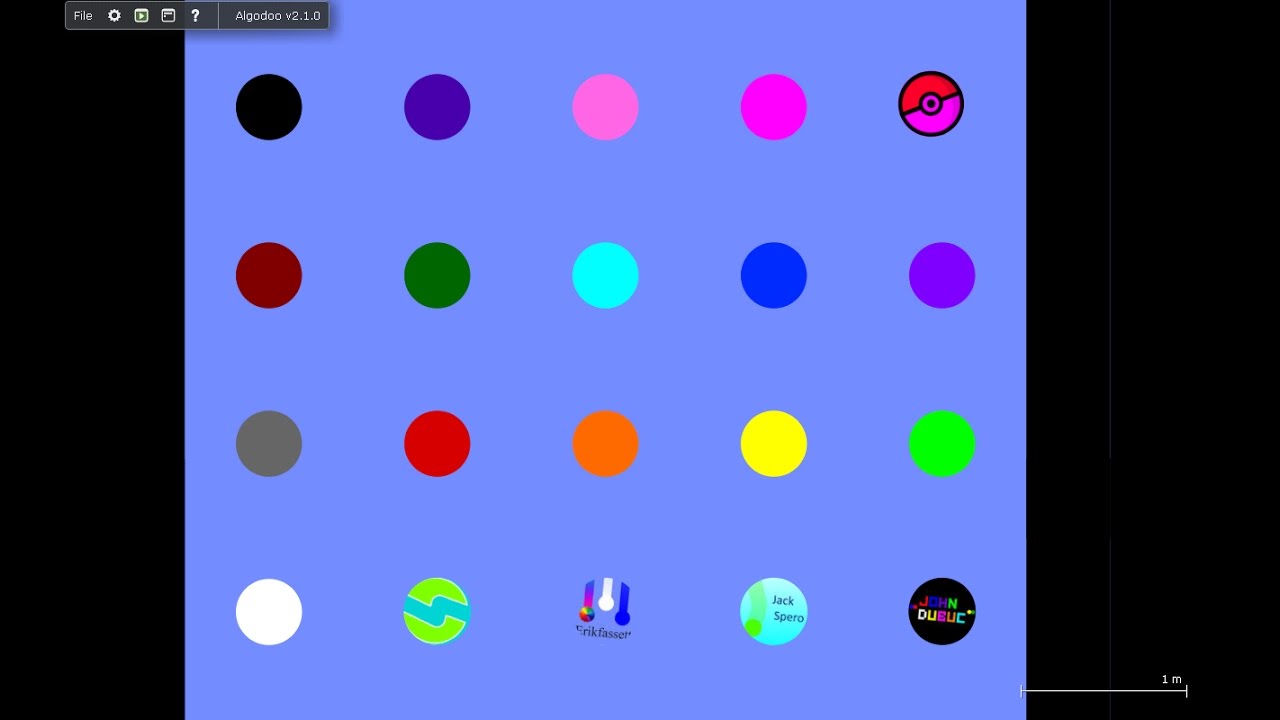This screenshot has height=720, width=1280.
Task: Select the white marble
Action: tap(269, 612)
